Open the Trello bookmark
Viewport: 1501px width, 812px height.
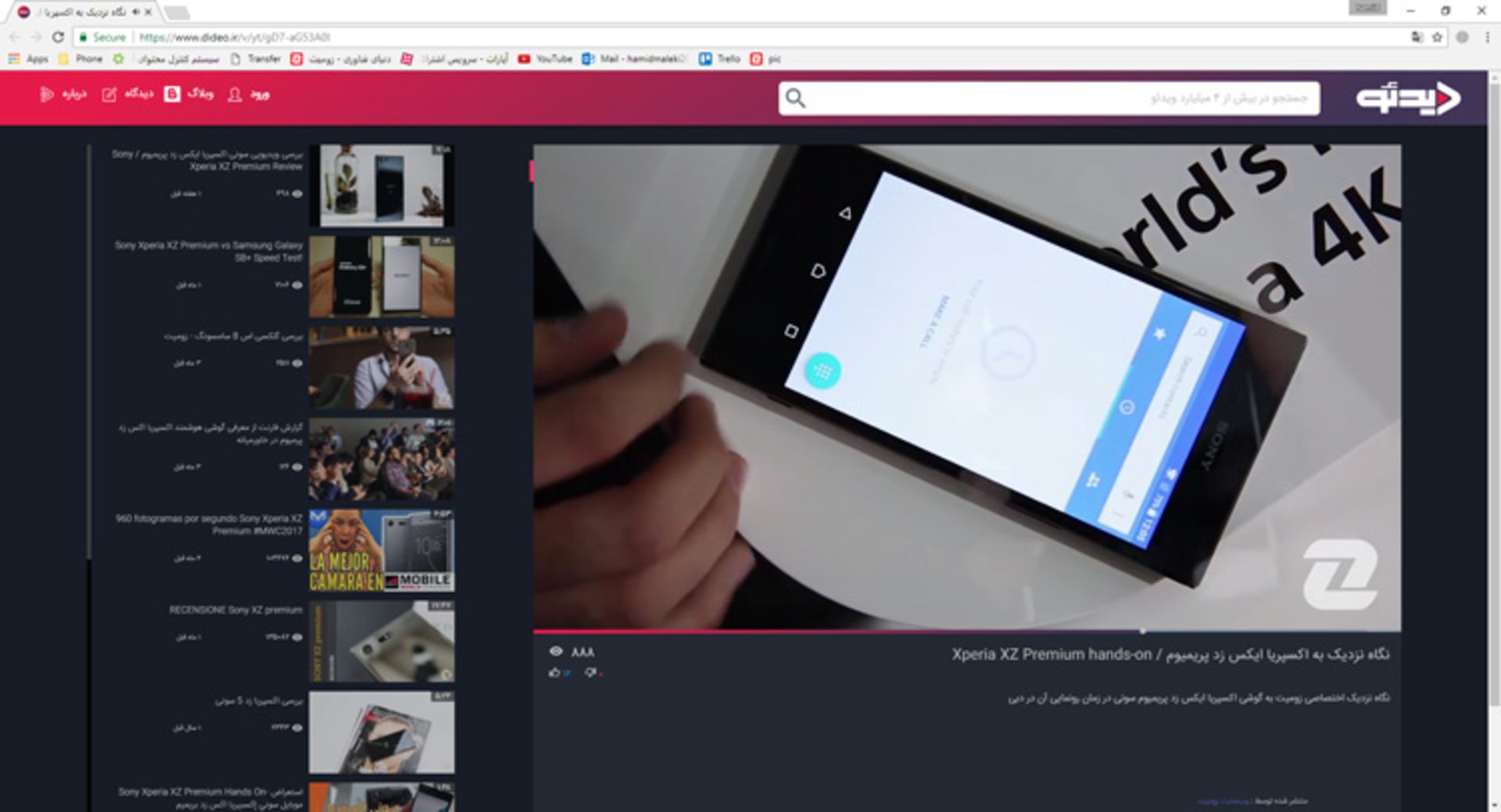pos(719,59)
